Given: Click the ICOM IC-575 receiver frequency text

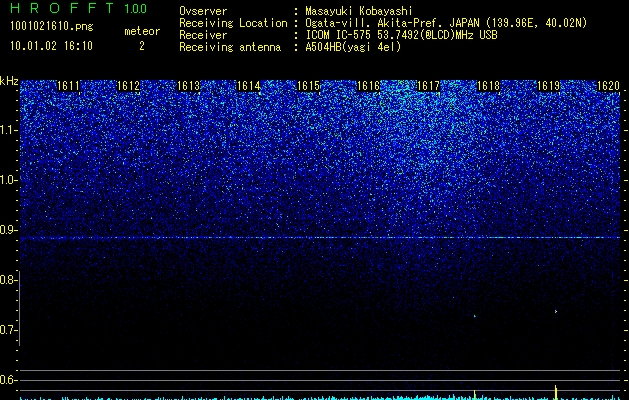Looking at the screenshot, I should (x=401, y=35).
